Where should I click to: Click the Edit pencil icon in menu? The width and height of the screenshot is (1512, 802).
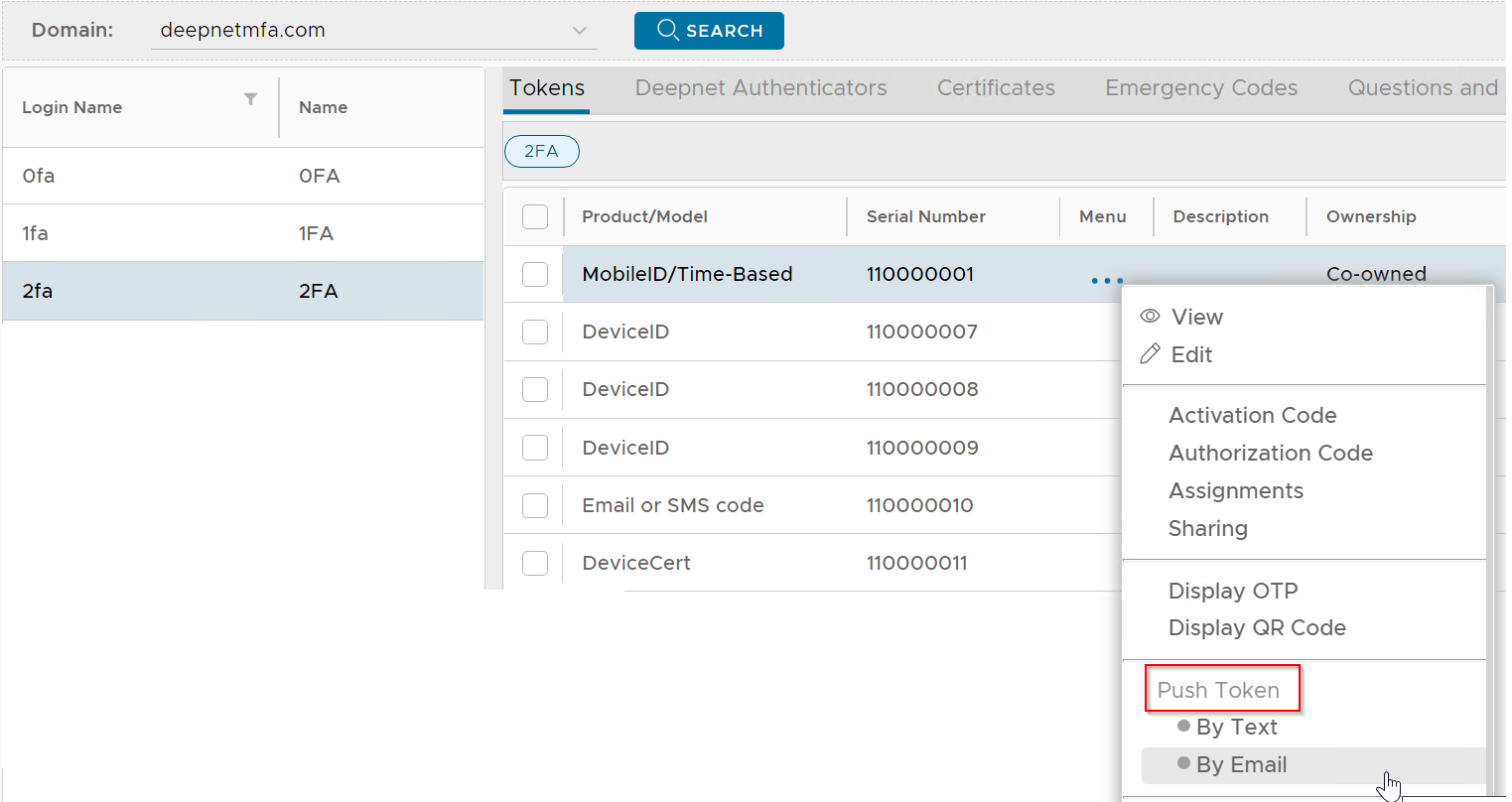coord(1150,354)
